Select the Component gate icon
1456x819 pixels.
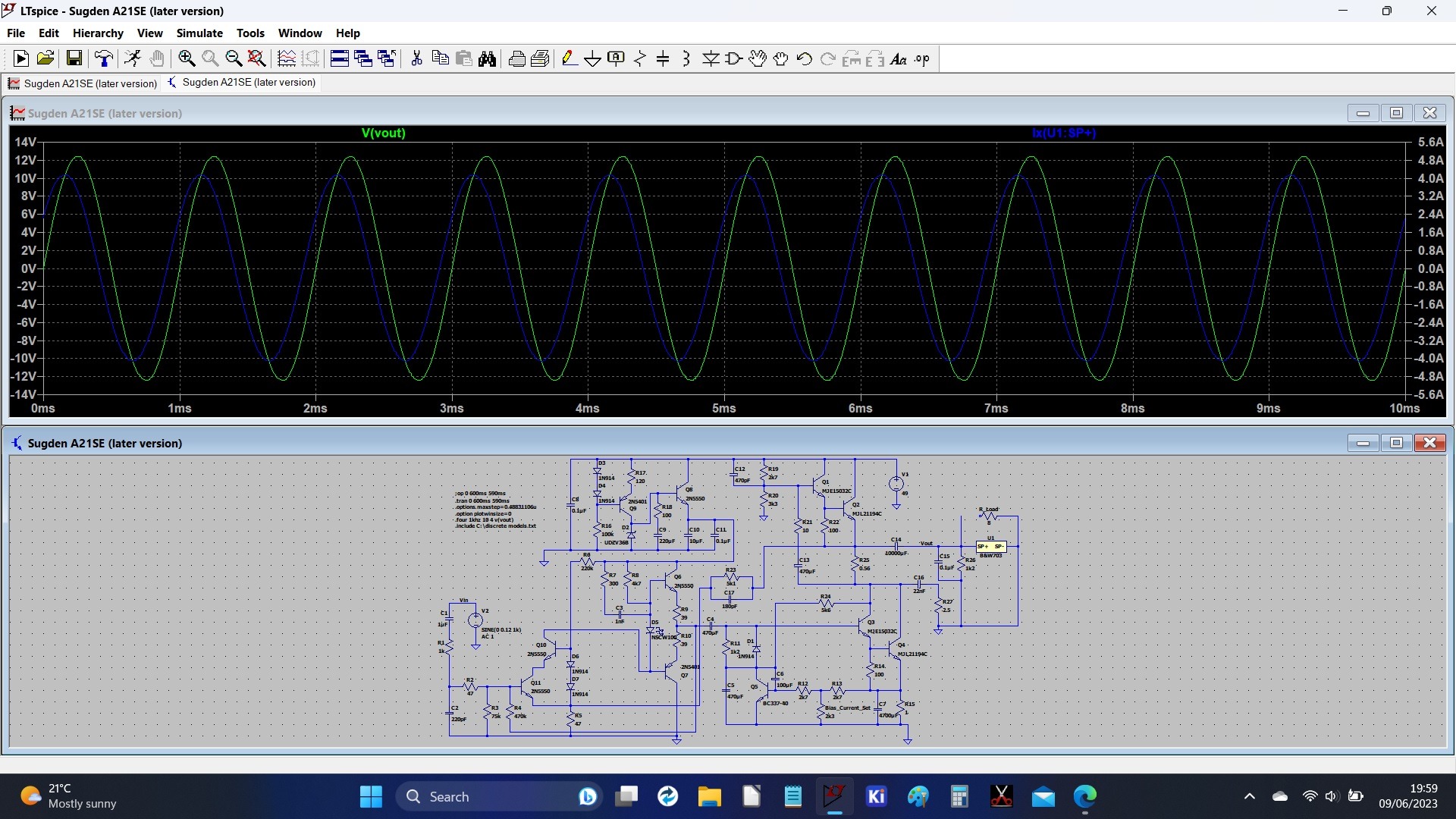(x=734, y=58)
